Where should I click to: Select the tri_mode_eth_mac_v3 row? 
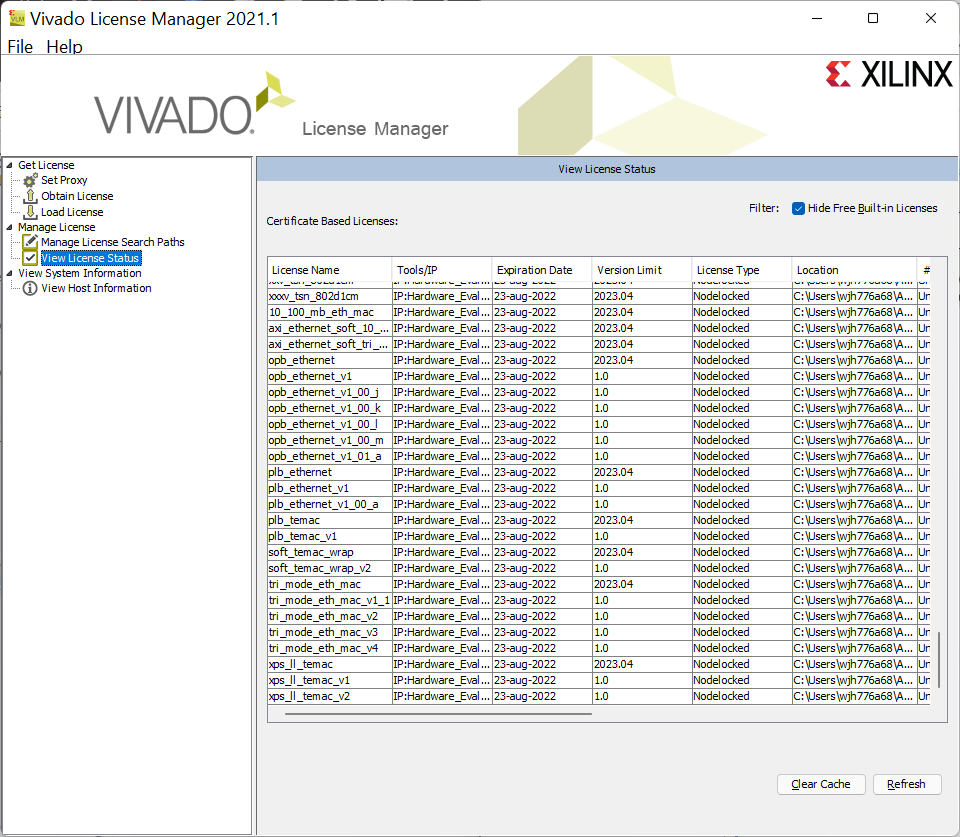599,632
